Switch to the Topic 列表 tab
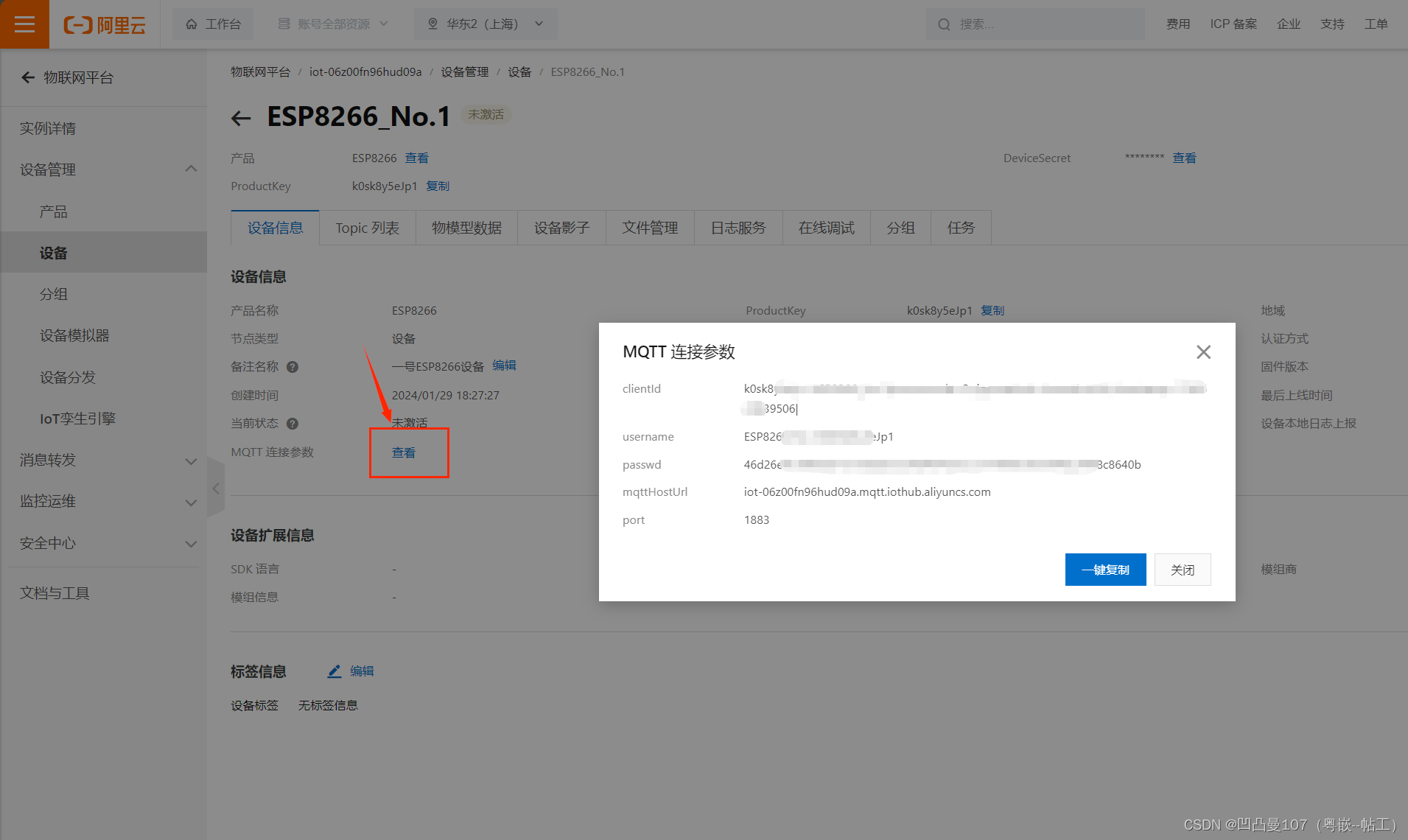The image size is (1408, 840). click(367, 228)
